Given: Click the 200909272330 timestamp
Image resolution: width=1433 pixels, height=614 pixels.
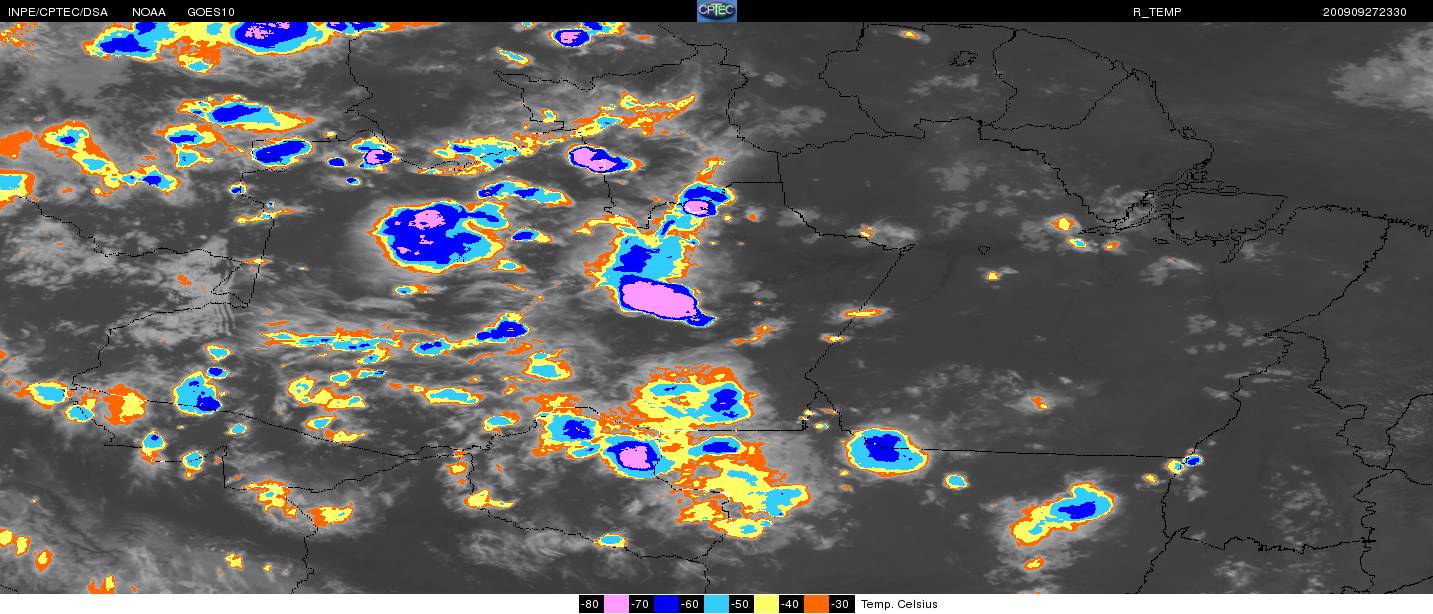Looking at the screenshot, I should point(1365,12).
